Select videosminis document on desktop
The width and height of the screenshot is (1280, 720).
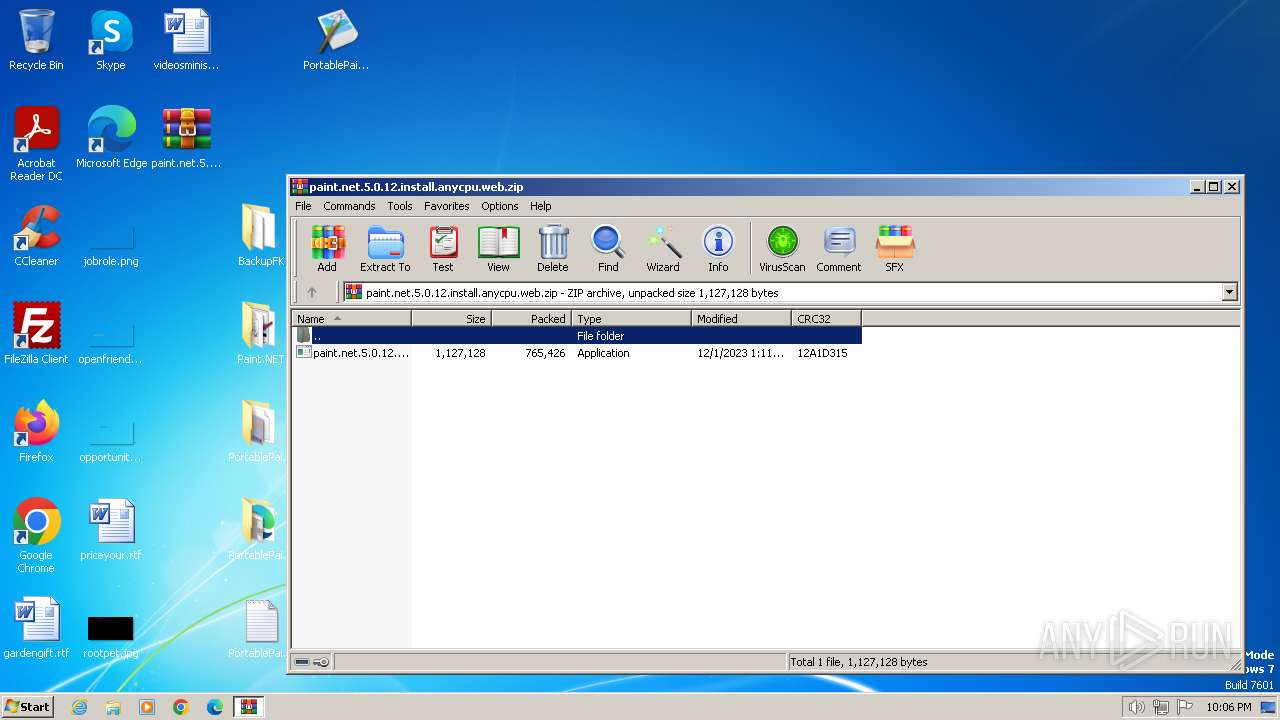187,41
